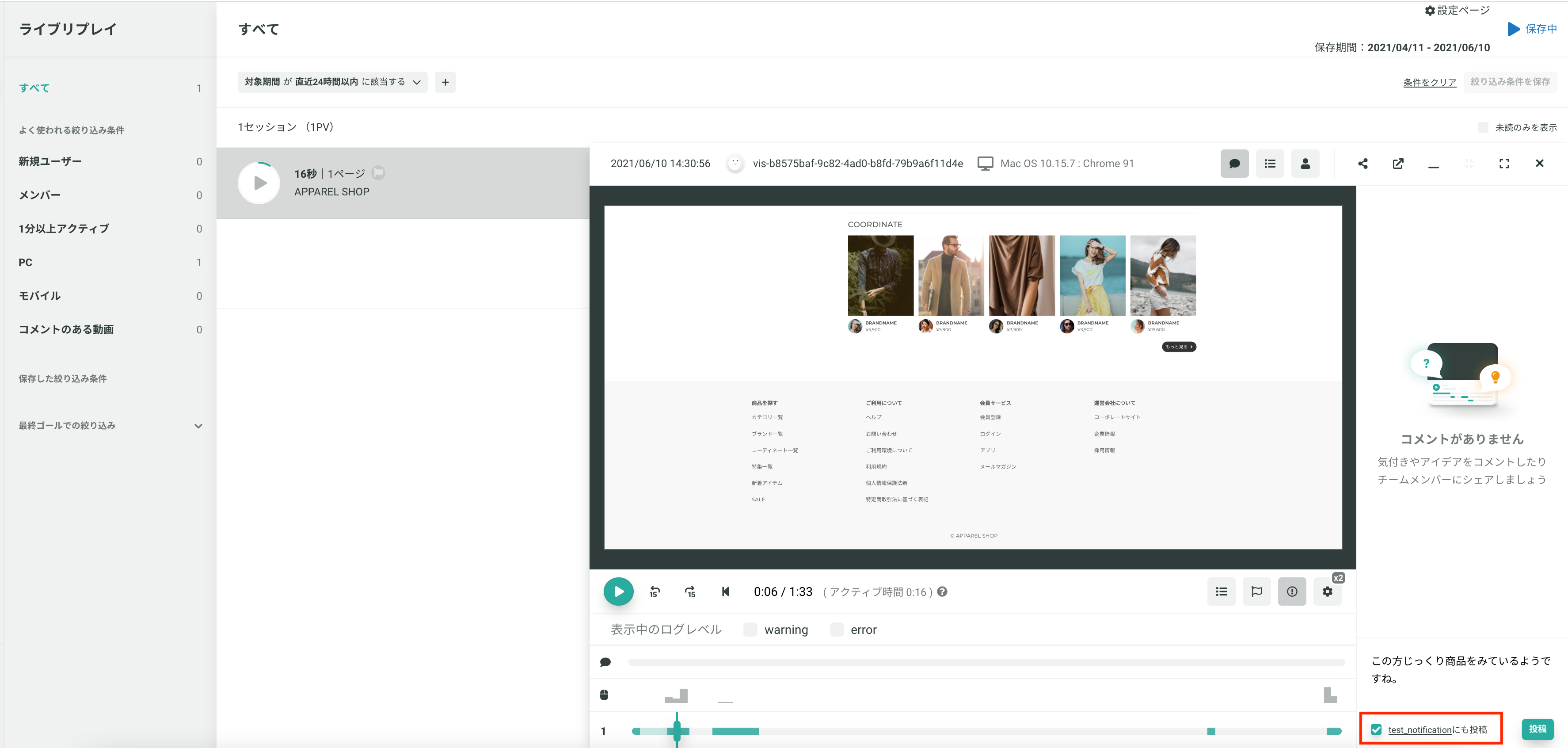1568x748 pixels.
Task: Click the 0:06 / 1:33 time display
Action: [x=783, y=592]
